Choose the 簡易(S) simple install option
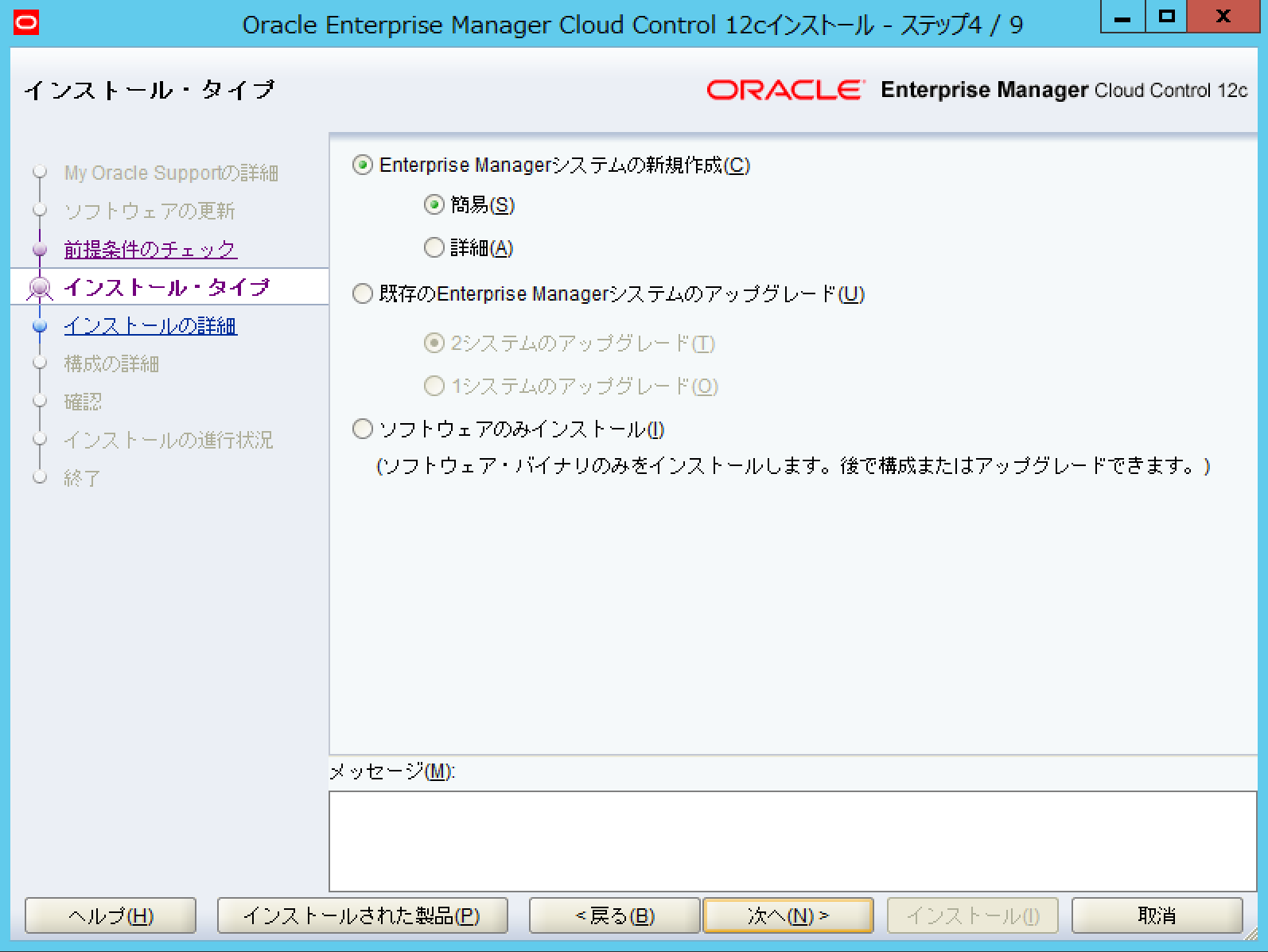 click(434, 205)
